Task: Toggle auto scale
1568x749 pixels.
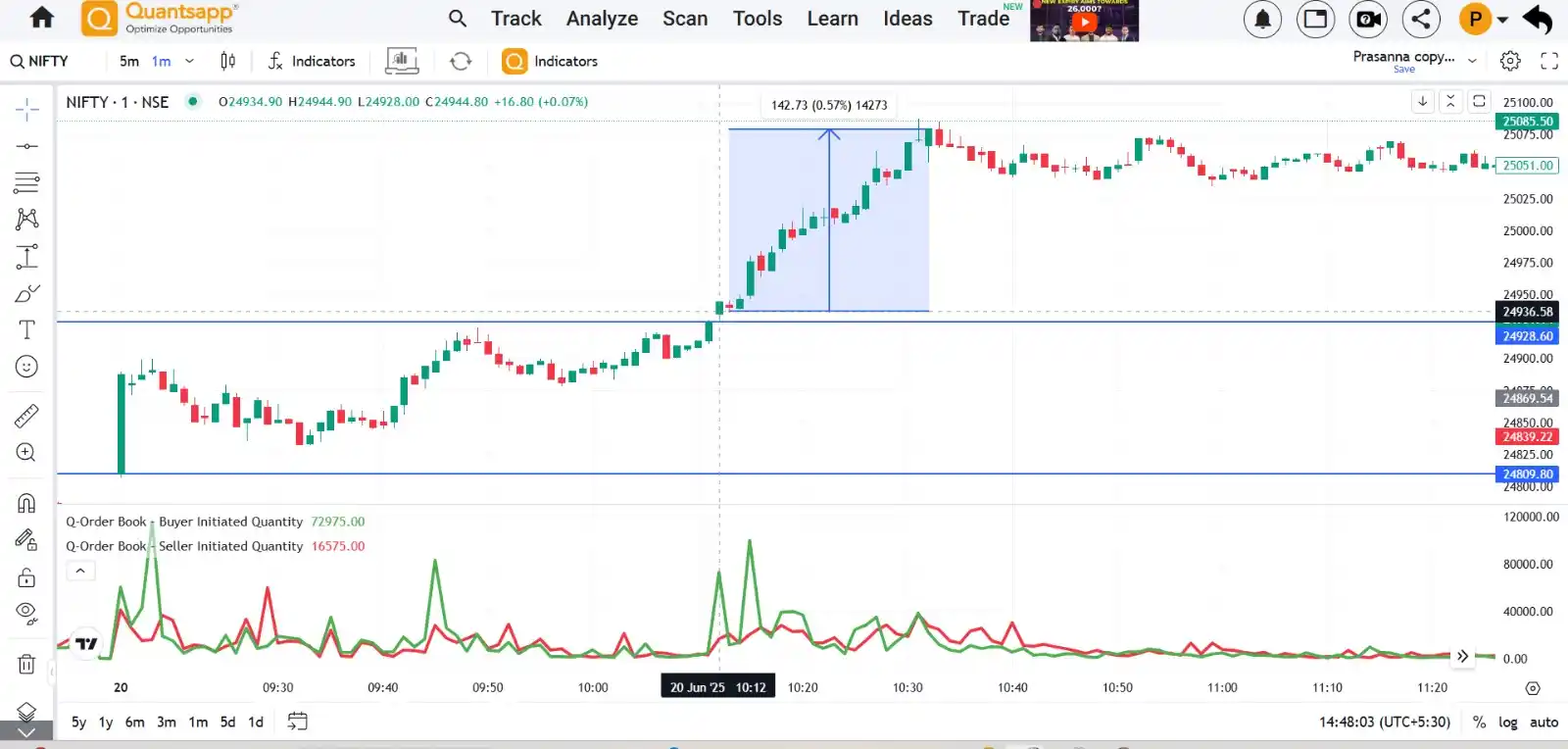Action: (x=1543, y=722)
